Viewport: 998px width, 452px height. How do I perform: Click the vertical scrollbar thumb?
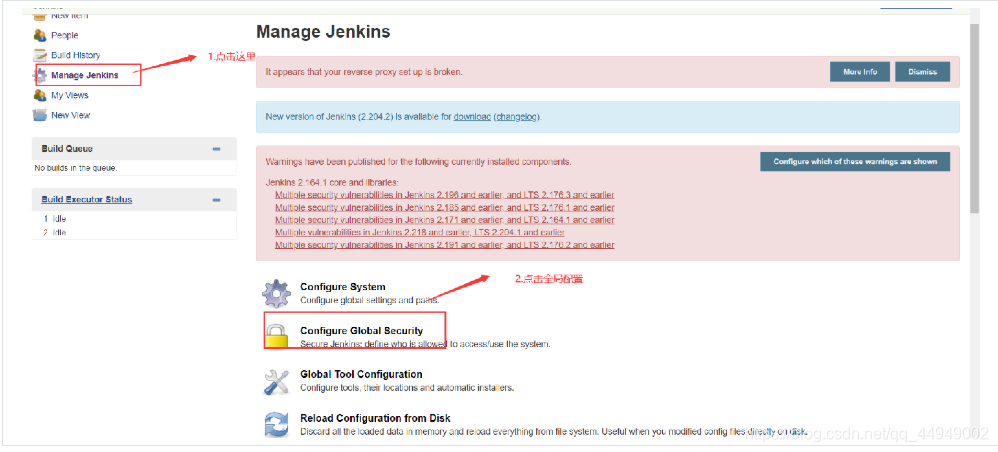coord(974,118)
